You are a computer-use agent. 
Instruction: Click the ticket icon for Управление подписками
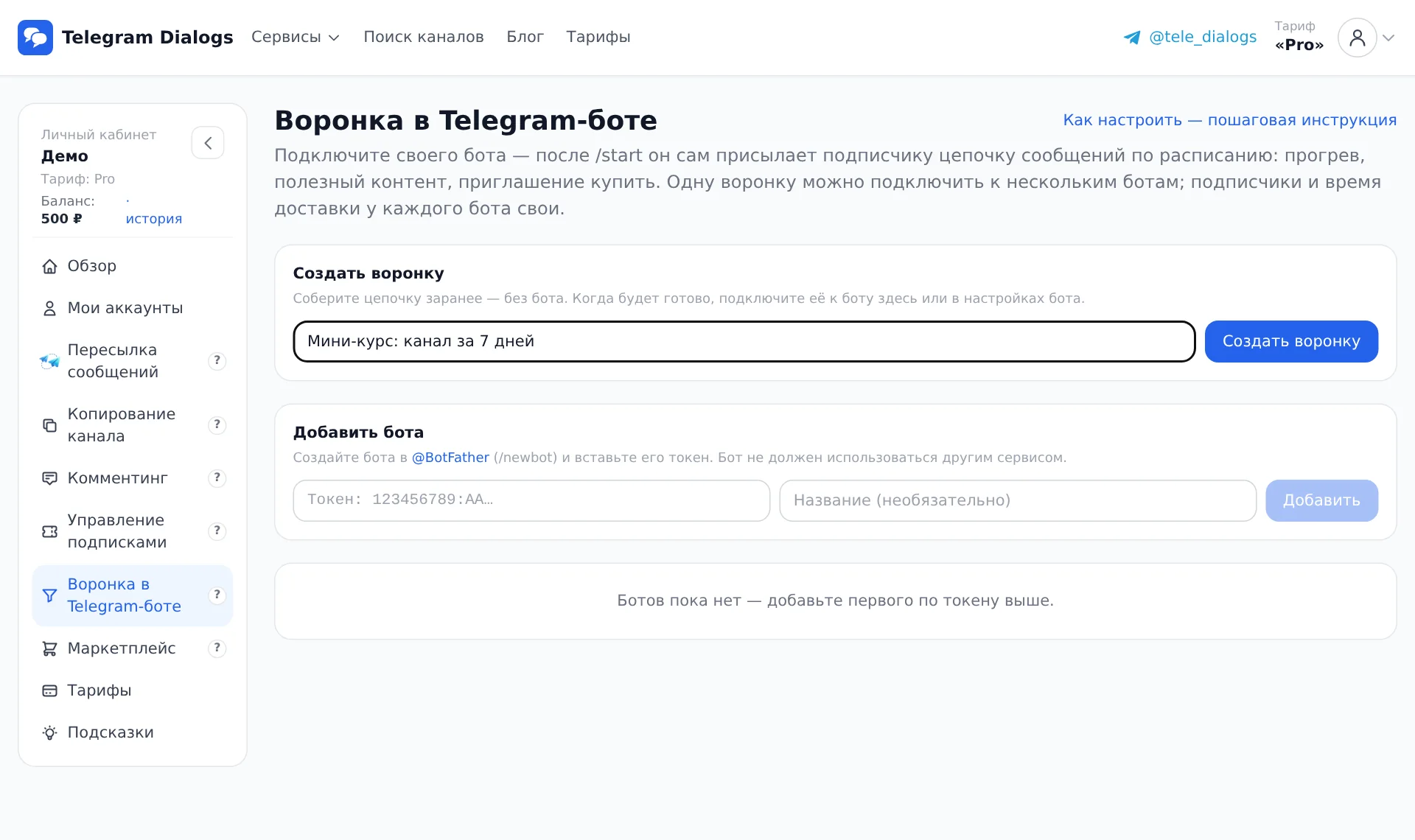49,531
